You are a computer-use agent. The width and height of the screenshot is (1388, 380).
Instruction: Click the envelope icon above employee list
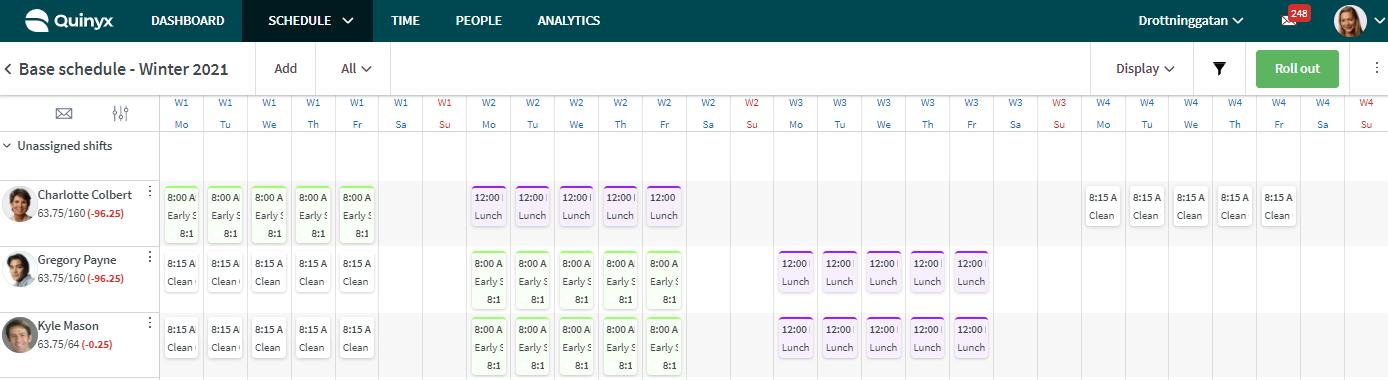point(64,113)
